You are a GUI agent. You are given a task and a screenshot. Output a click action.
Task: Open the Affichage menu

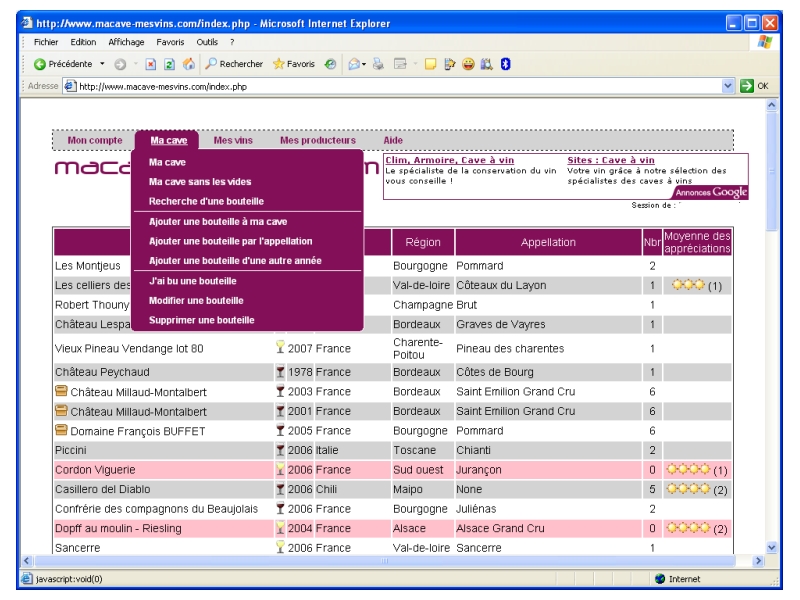[x=126, y=42]
